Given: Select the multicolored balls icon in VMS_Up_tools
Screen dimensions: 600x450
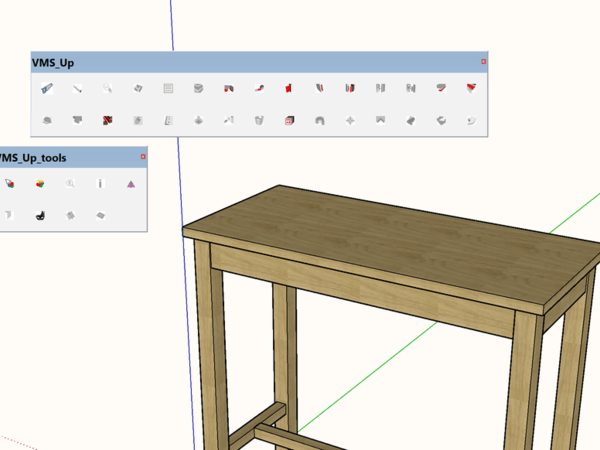Looking at the screenshot, I should click(x=40, y=184).
